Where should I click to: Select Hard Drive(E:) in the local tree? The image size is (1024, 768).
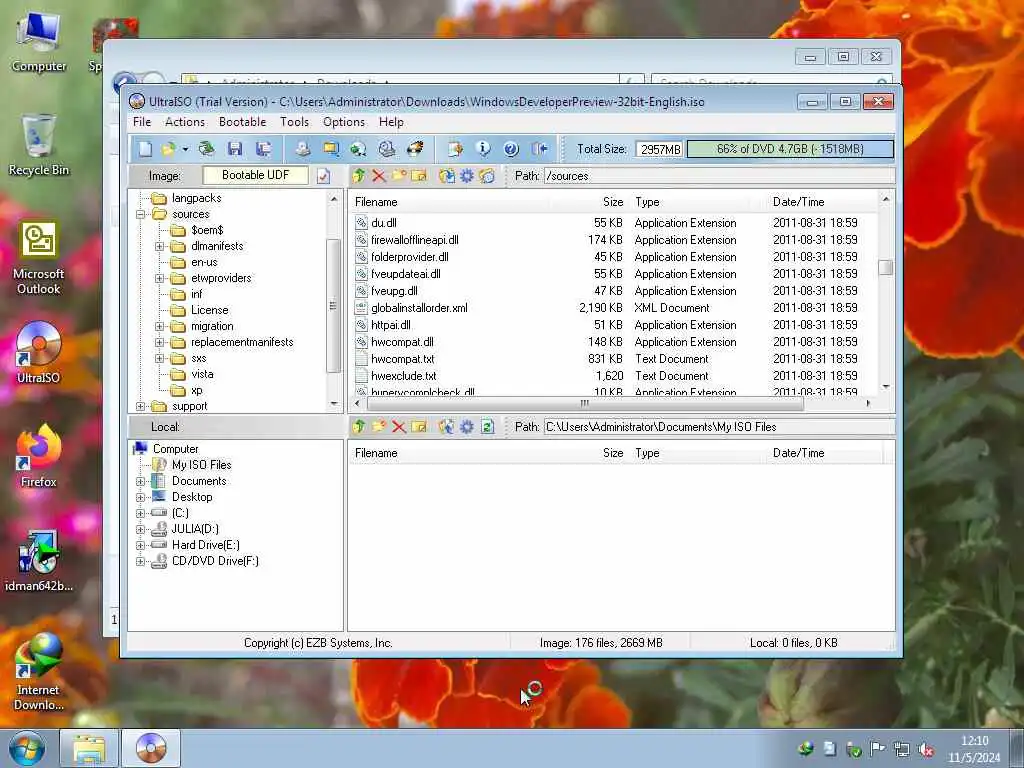click(x=205, y=545)
